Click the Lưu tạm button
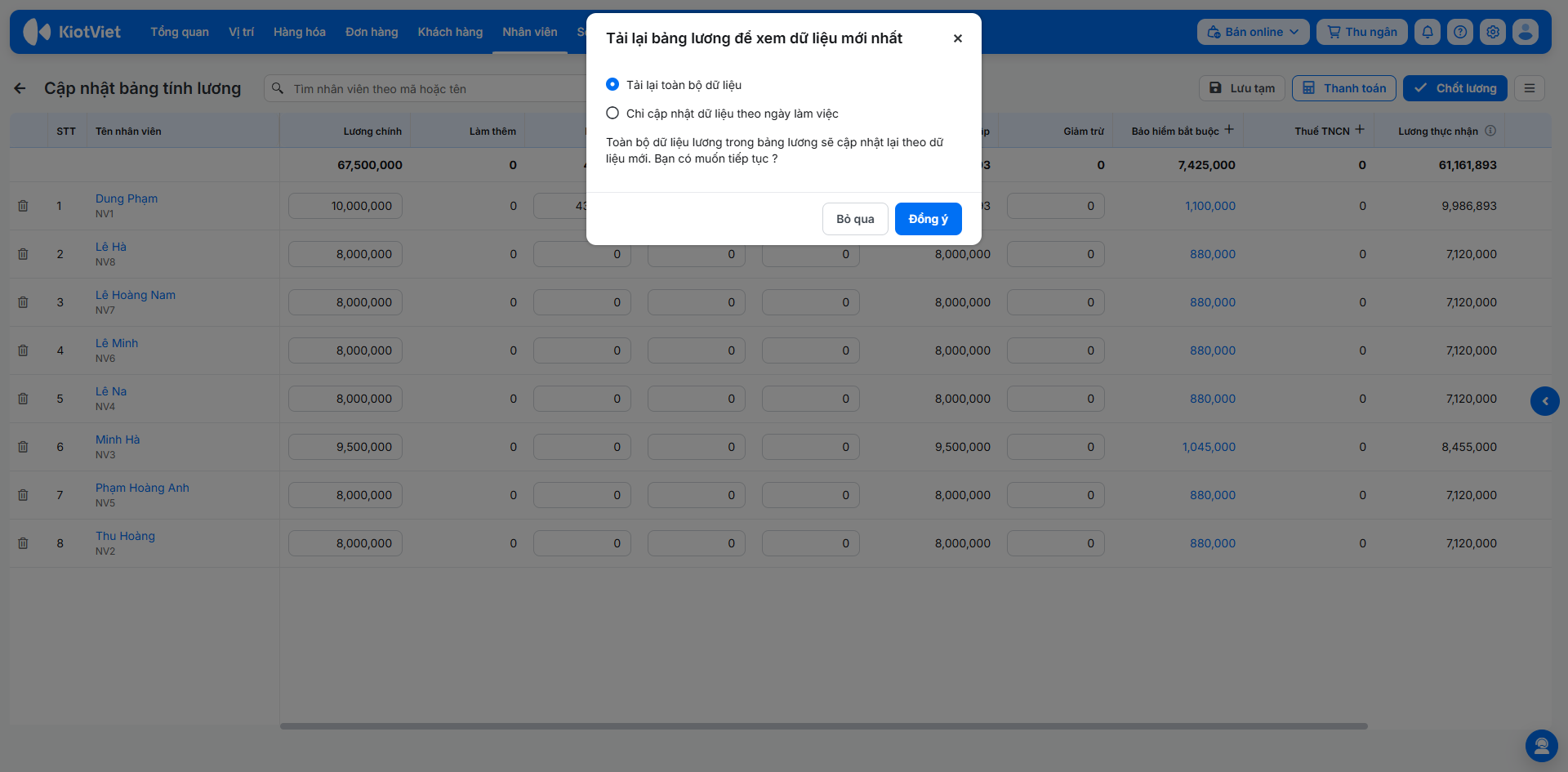 pos(1242,88)
